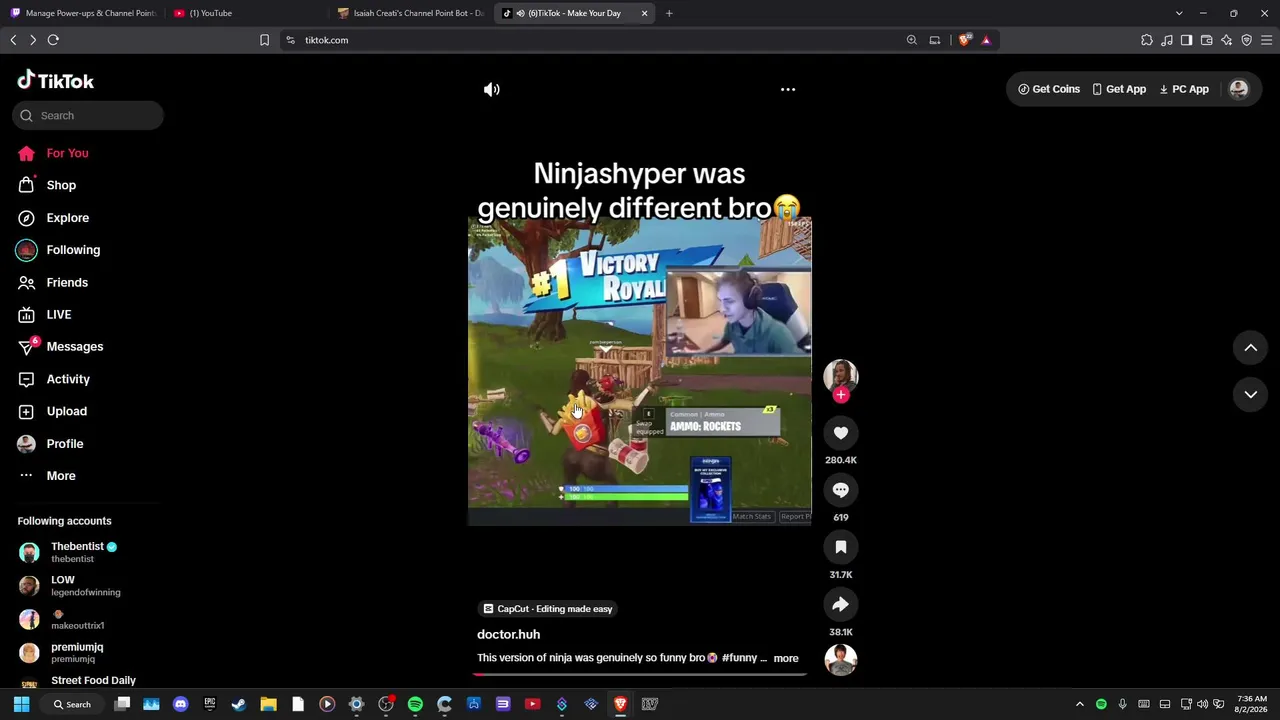This screenshot has width=1280, height=720.
Task: Open the browser tab search dropdown
Action: click(1179, 13)
